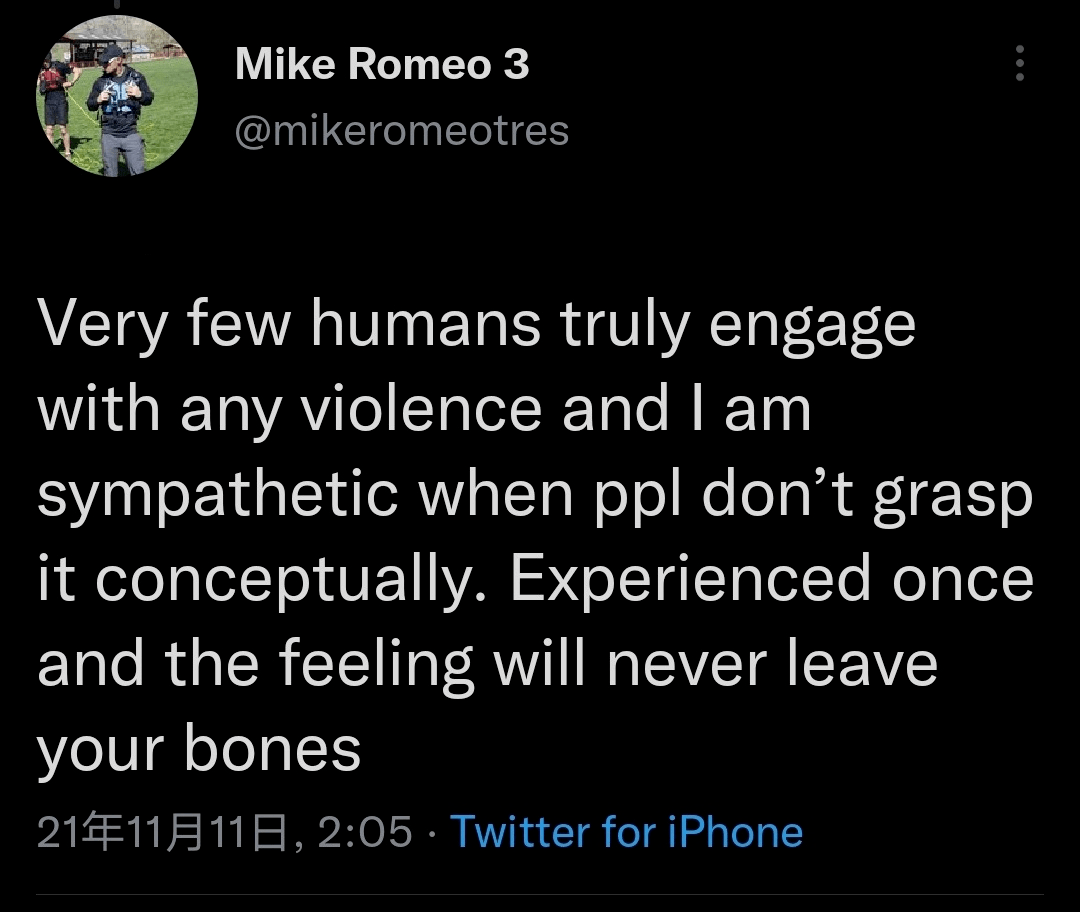
Task: Click the word "grasp" in the tweet
Action: (951, 495)
